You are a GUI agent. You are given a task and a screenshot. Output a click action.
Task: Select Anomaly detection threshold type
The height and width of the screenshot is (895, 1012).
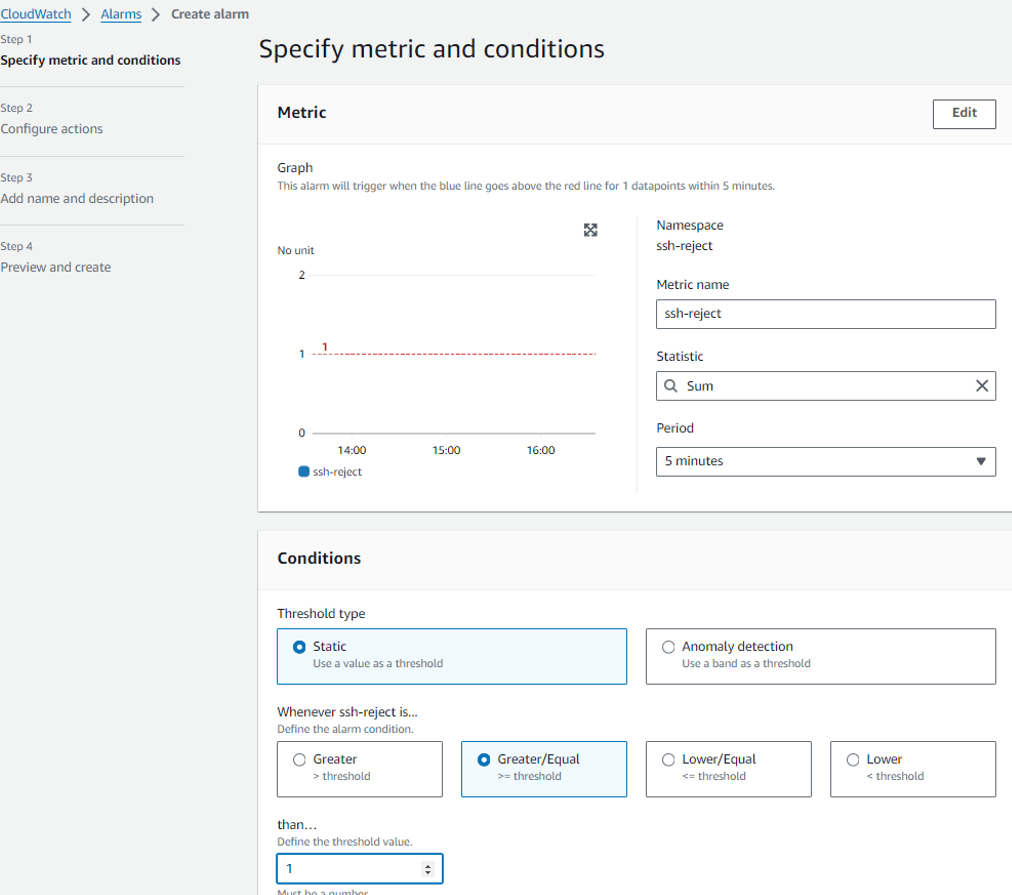pyautogui.click(x=668, y=647)
